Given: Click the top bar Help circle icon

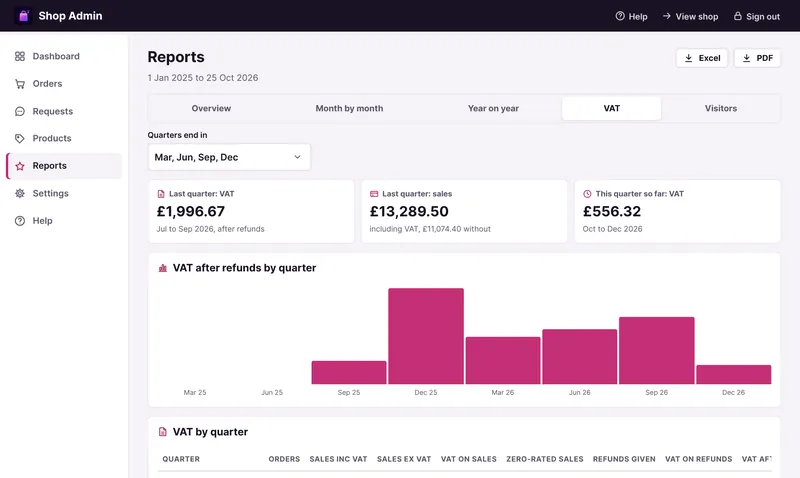Looking at the screenshot, I should click(620, 16).
